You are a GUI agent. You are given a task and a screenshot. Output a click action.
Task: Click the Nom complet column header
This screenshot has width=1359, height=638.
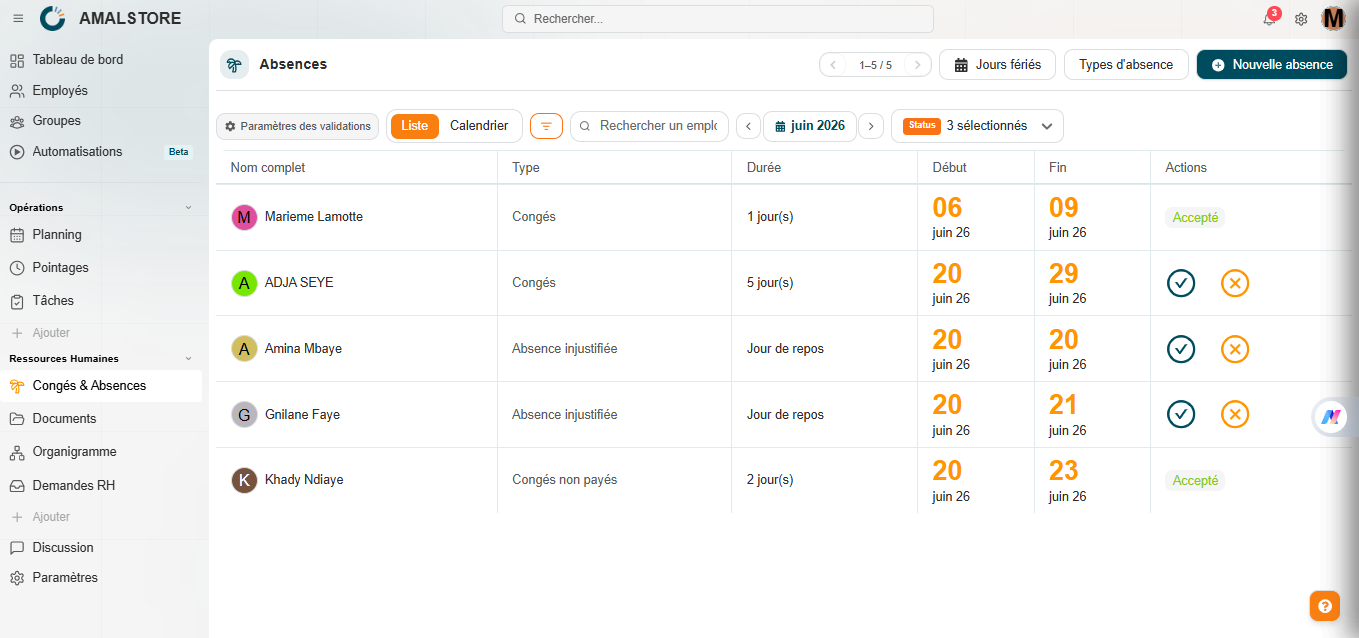(x=268, y=168)
